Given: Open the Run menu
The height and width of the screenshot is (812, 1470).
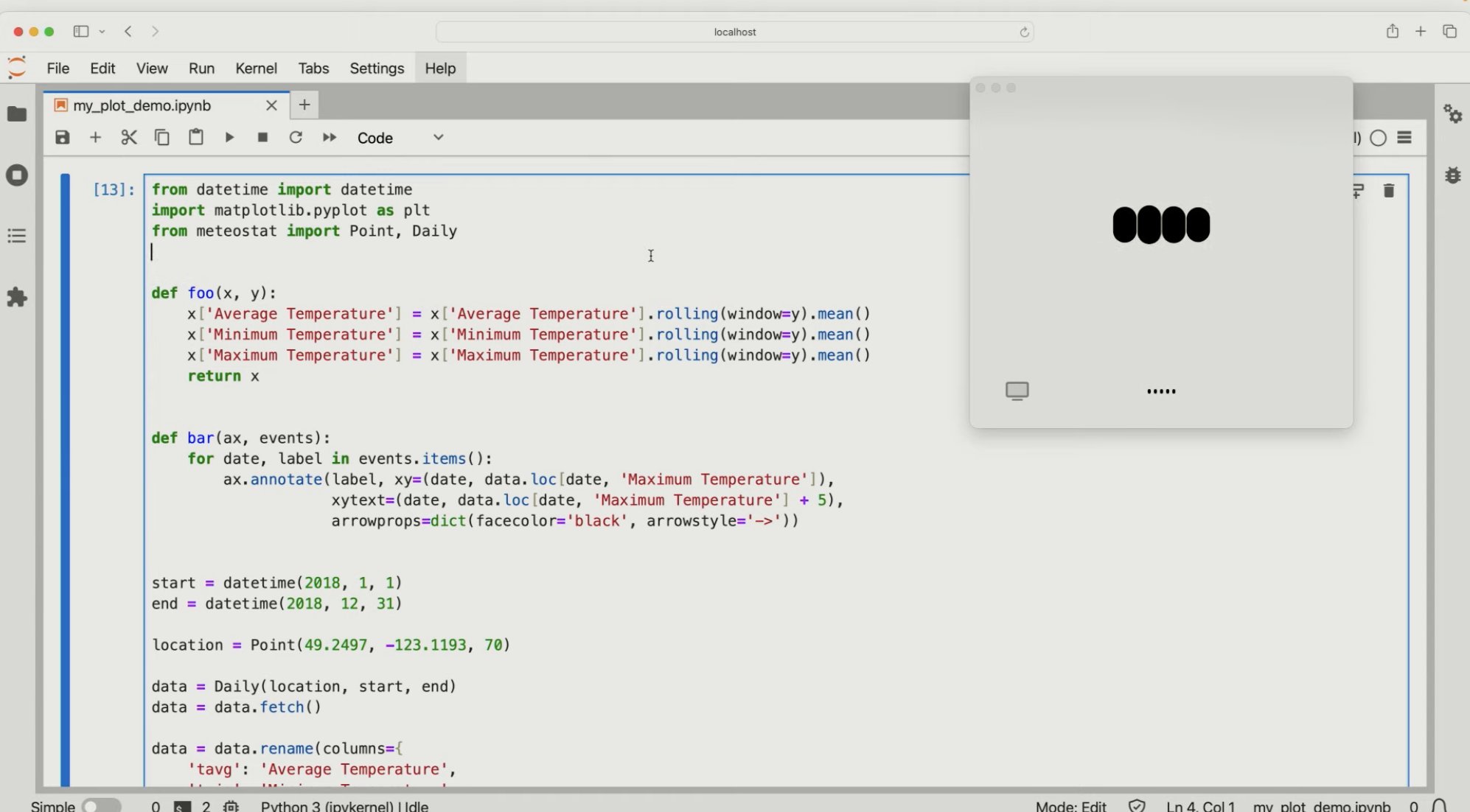Looking at the screenshot, I should coord(201,69).
